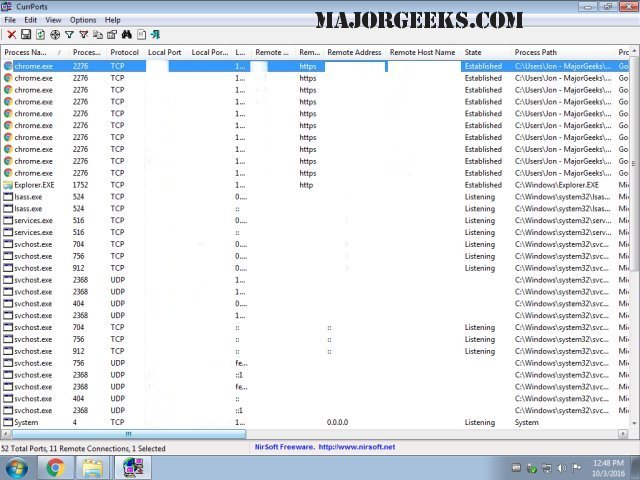Image resolution: width=640 pixels, height=480 pixels.
Task: Click the report page toolbar icon
Action: tap(141, 35)
